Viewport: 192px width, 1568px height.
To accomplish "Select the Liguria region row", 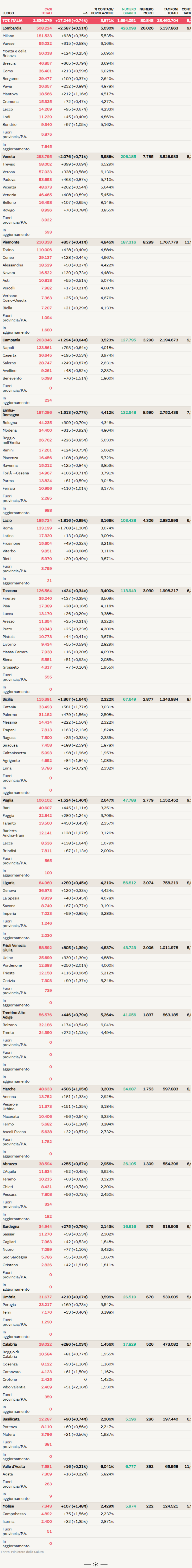I will [x=96, y=883].
